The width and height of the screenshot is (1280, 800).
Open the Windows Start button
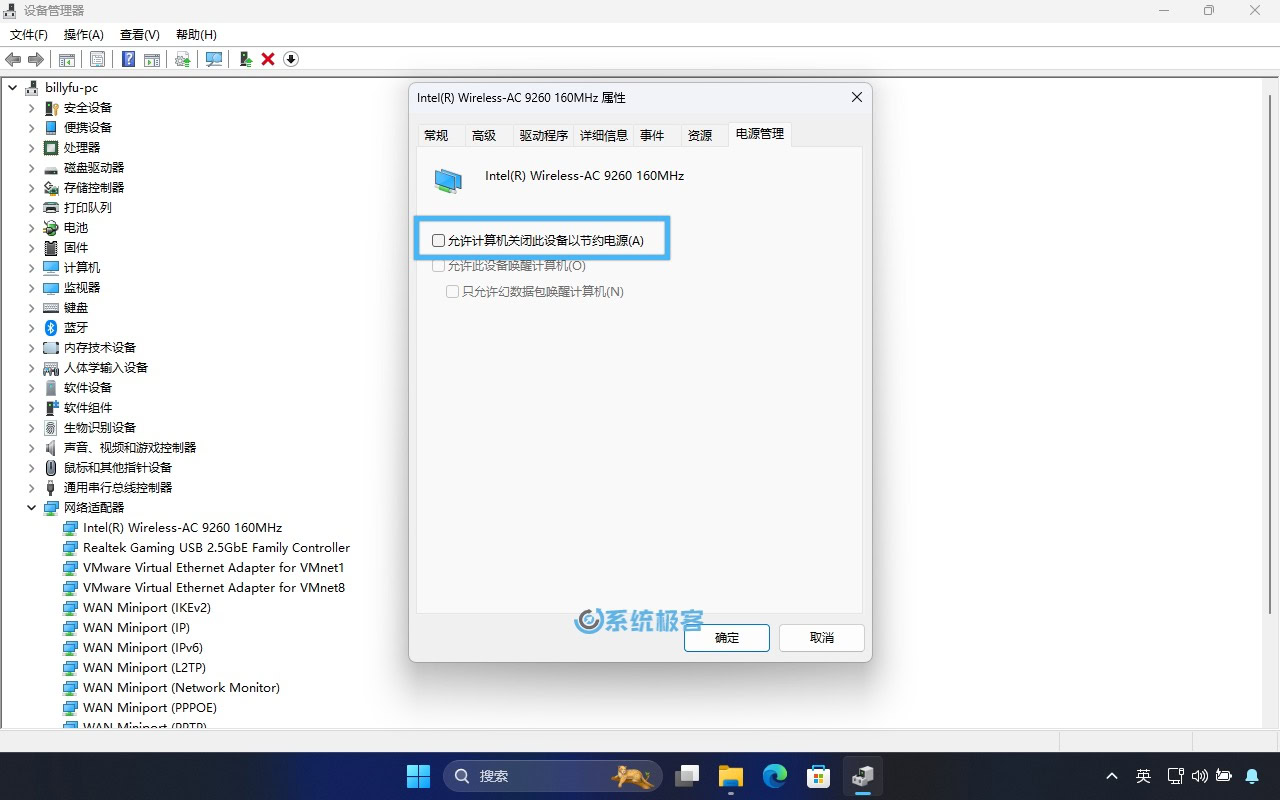click(x=418, y=776)
